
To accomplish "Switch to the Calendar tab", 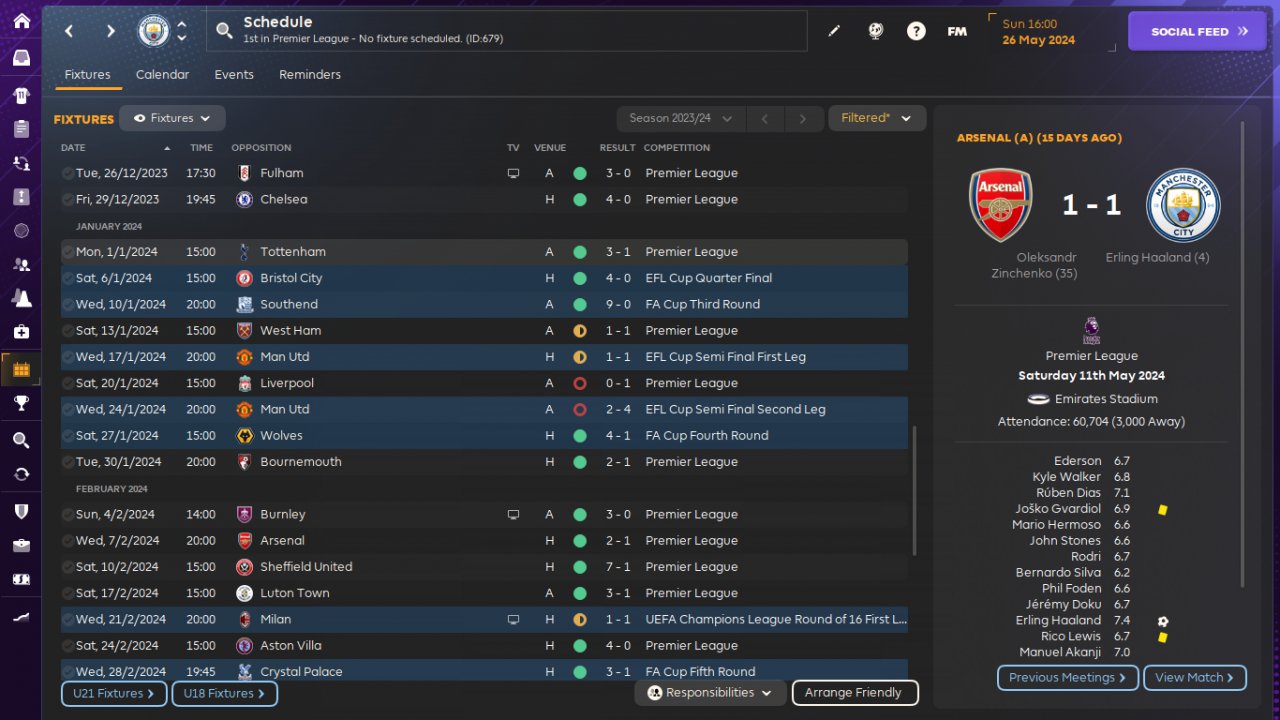I will 162,75.
